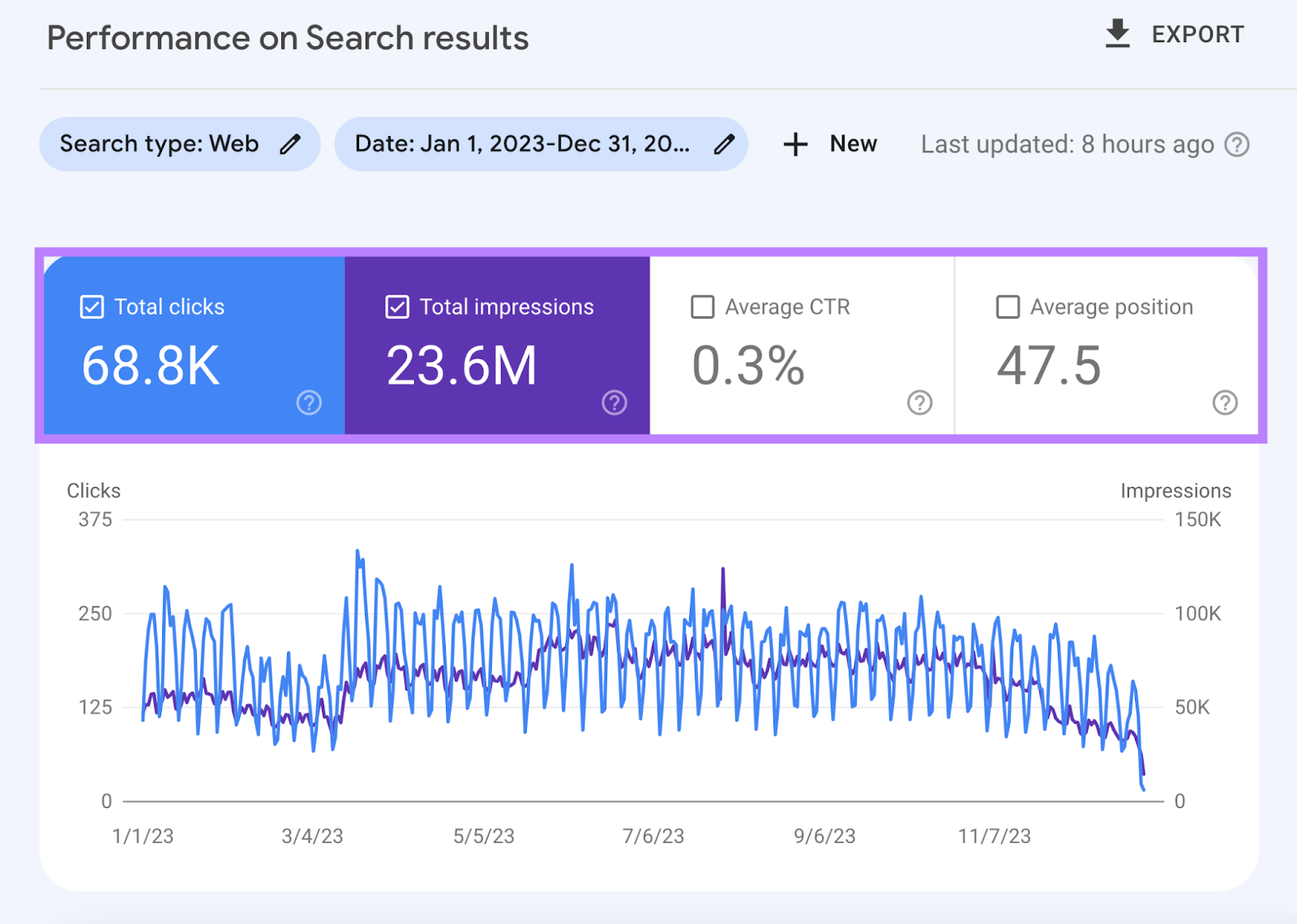Enable the Average CTR metric
Viewport: 1297px width, 924px height.
pyautogui.click(x=702, y=306)
